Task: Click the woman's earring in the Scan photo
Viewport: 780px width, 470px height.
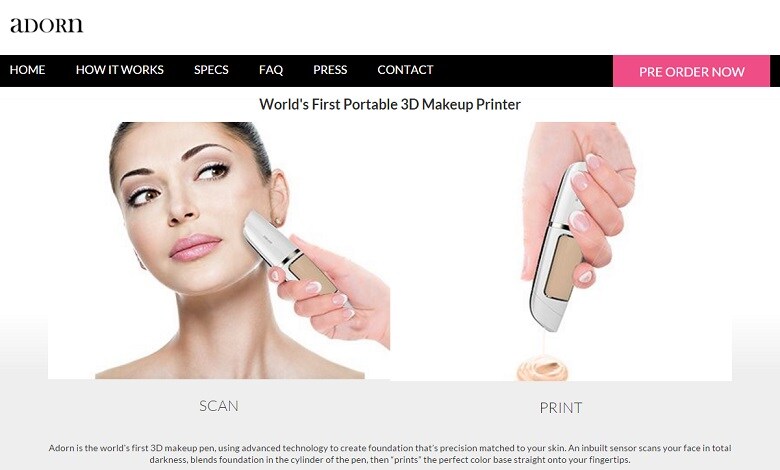Action: click(x=278, y=220)
